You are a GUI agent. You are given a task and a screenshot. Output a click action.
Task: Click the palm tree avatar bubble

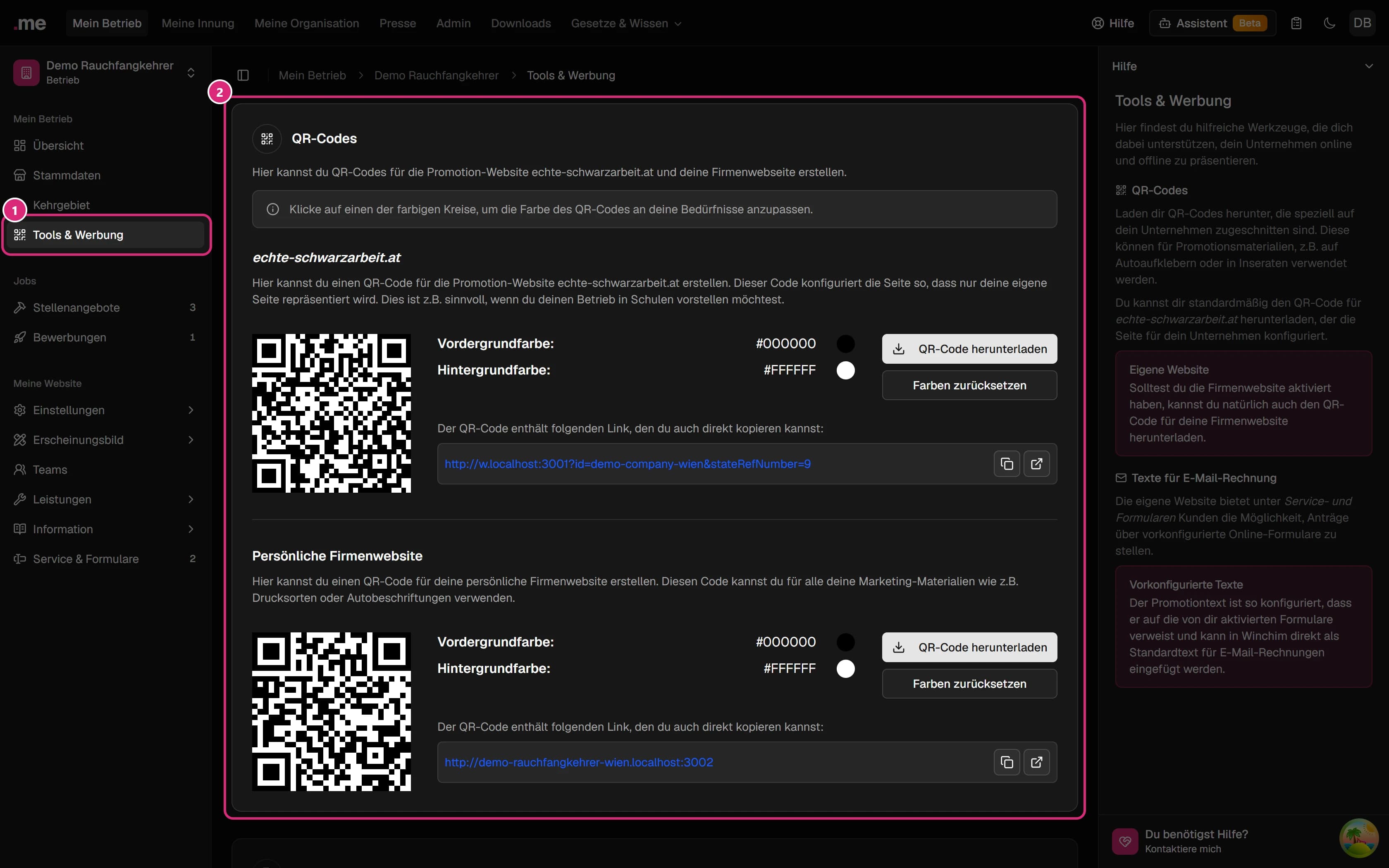coord(1358,838)
